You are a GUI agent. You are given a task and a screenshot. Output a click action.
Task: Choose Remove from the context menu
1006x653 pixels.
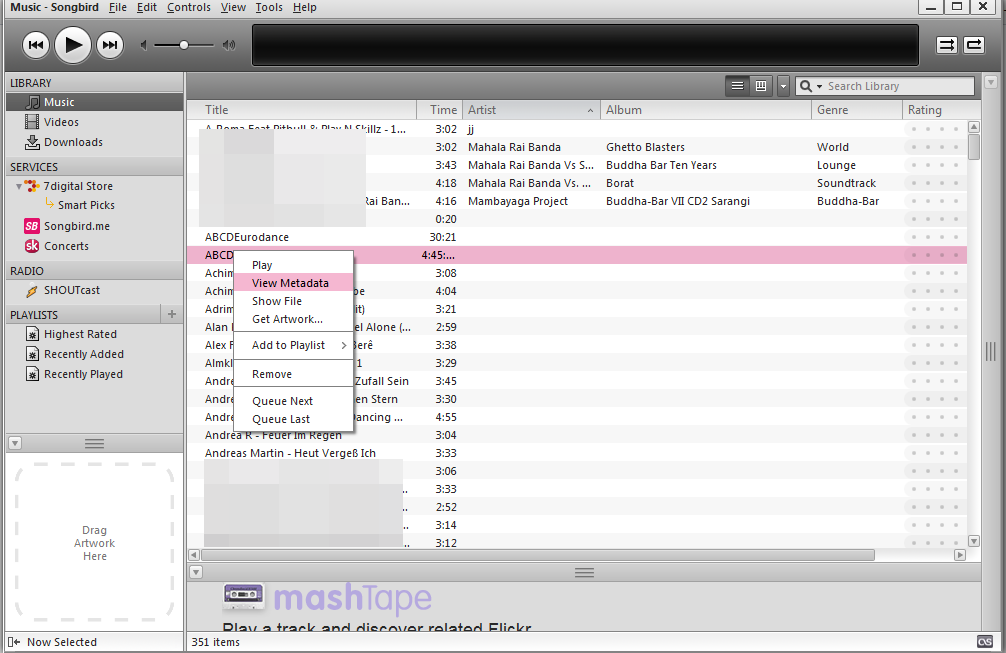[293, 374]
